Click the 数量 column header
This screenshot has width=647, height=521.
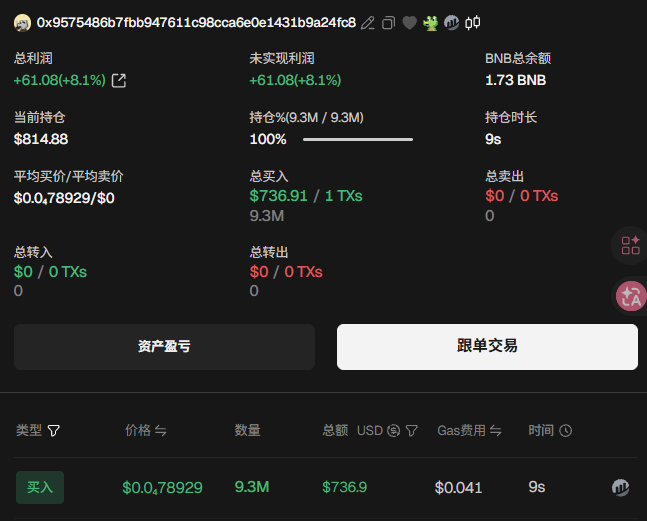point(248,430)
